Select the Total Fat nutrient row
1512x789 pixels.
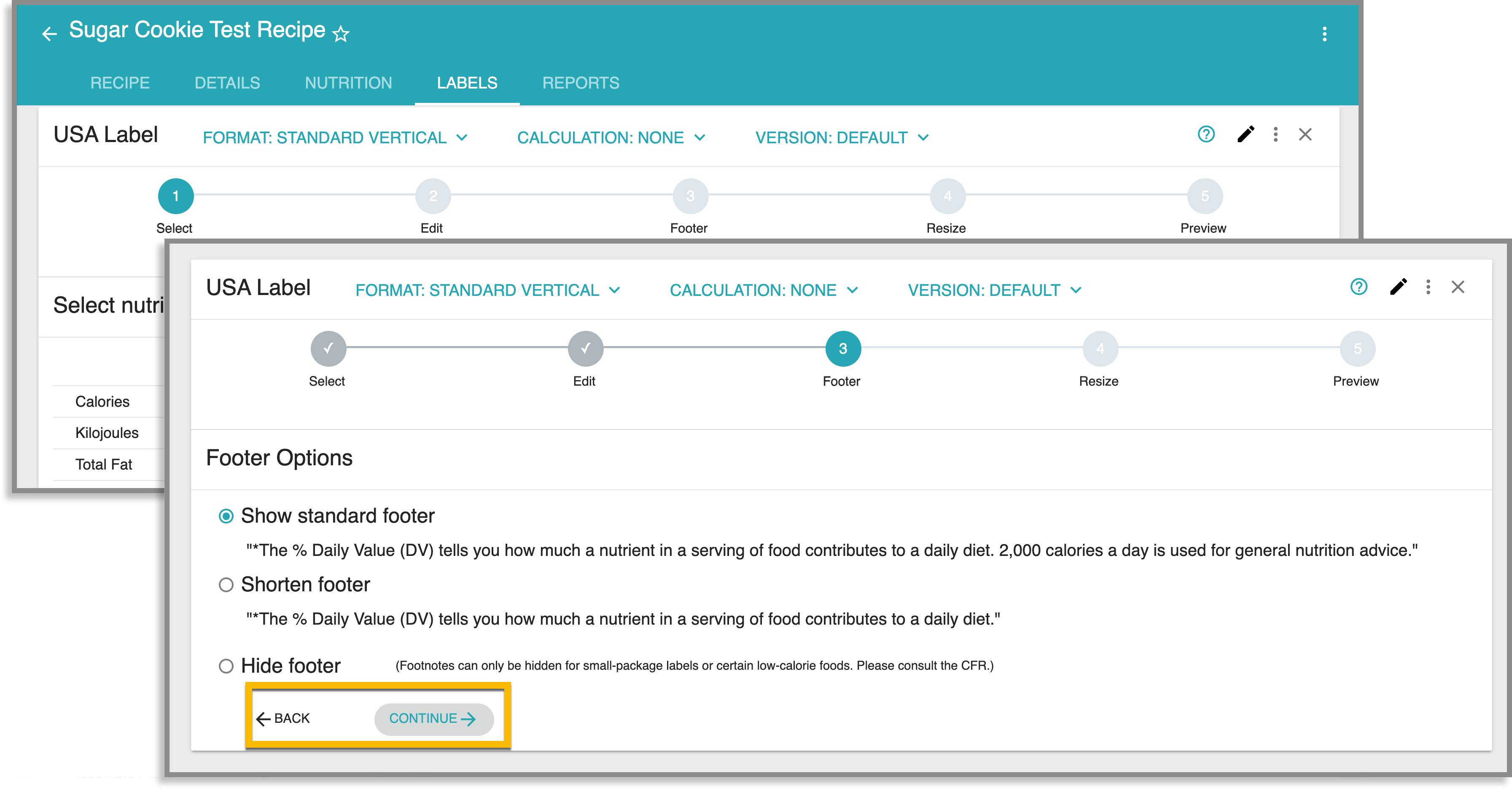(109, 464)
